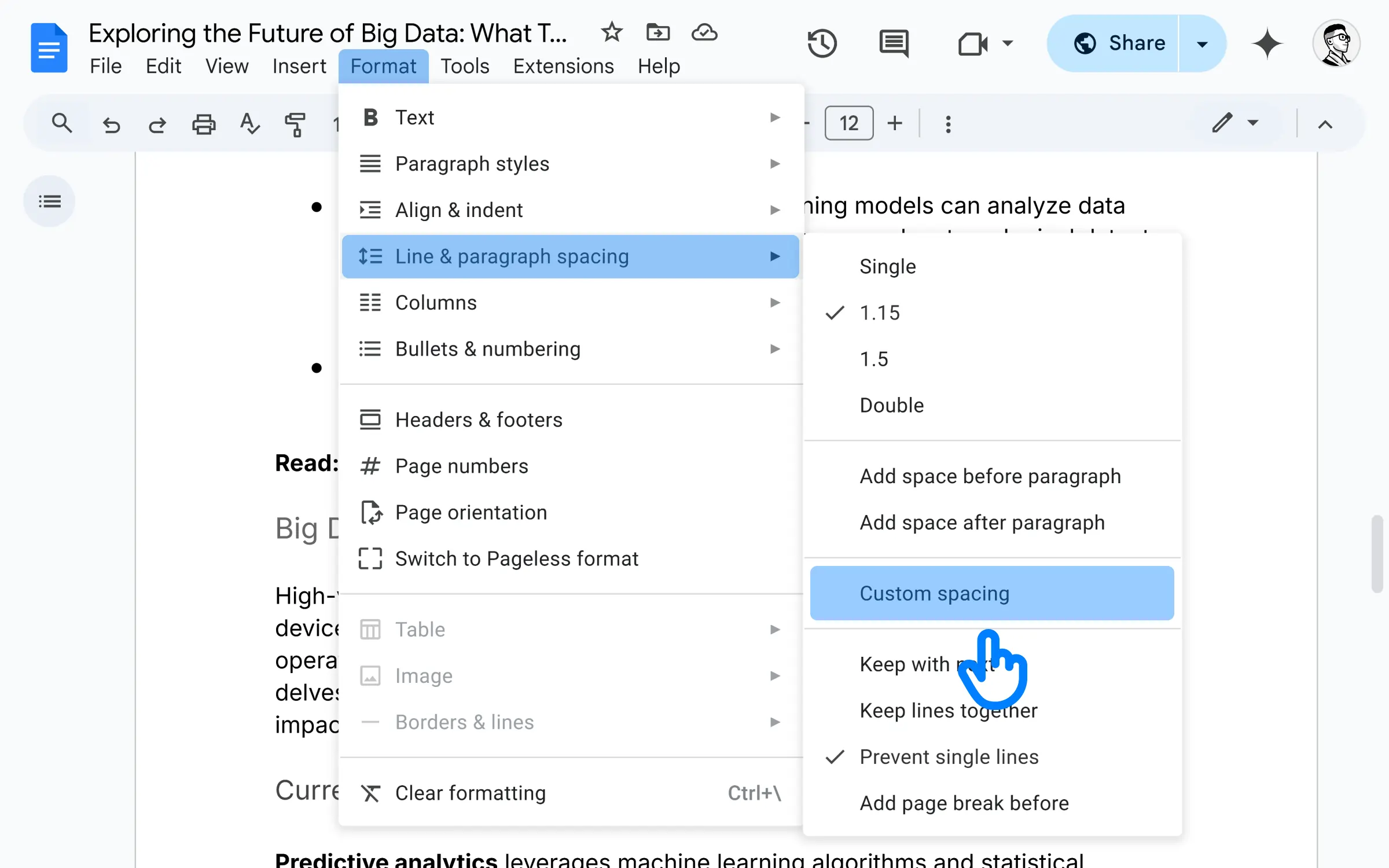Open the Edit menu
The image size is (1389, 868).
164,67
